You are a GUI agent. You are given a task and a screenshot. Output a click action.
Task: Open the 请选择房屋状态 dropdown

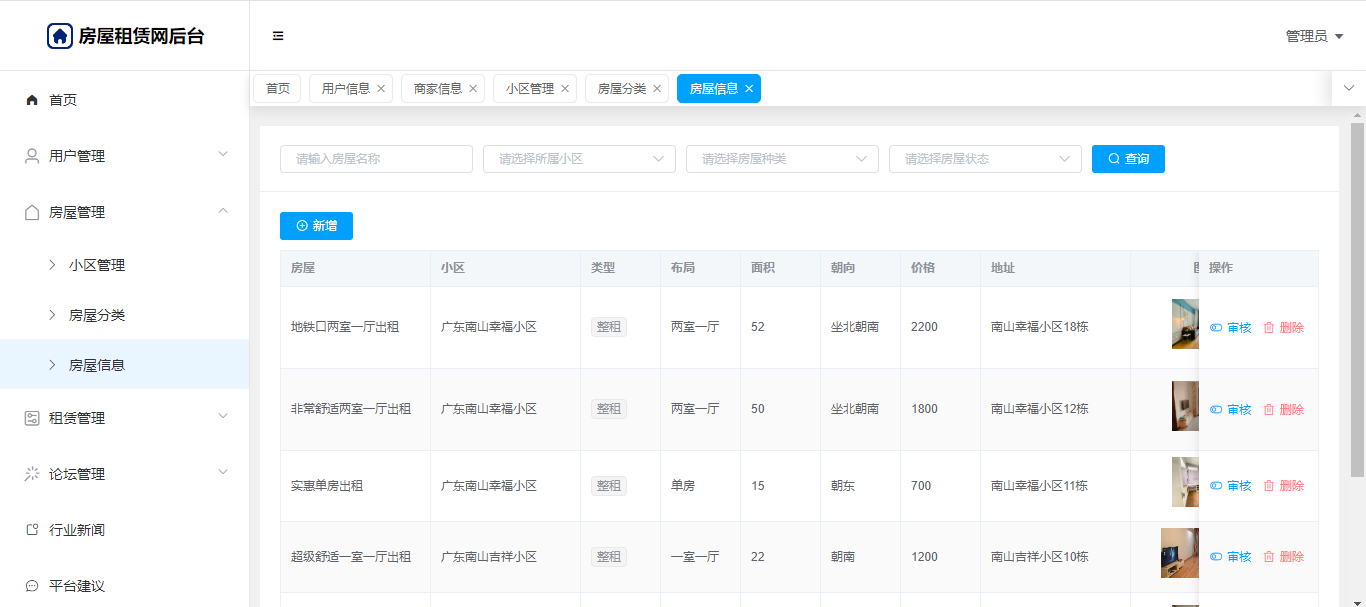click(x=985, y=159)
